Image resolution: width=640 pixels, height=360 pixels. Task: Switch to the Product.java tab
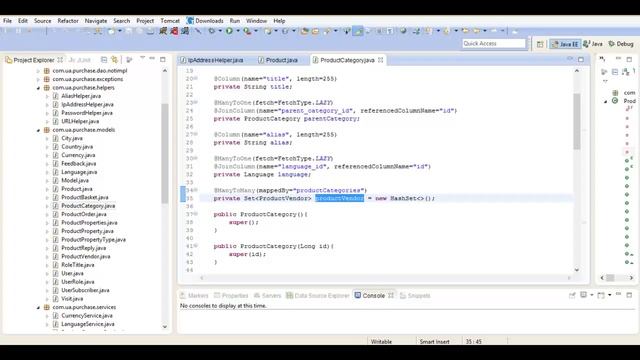coord(282,60)
